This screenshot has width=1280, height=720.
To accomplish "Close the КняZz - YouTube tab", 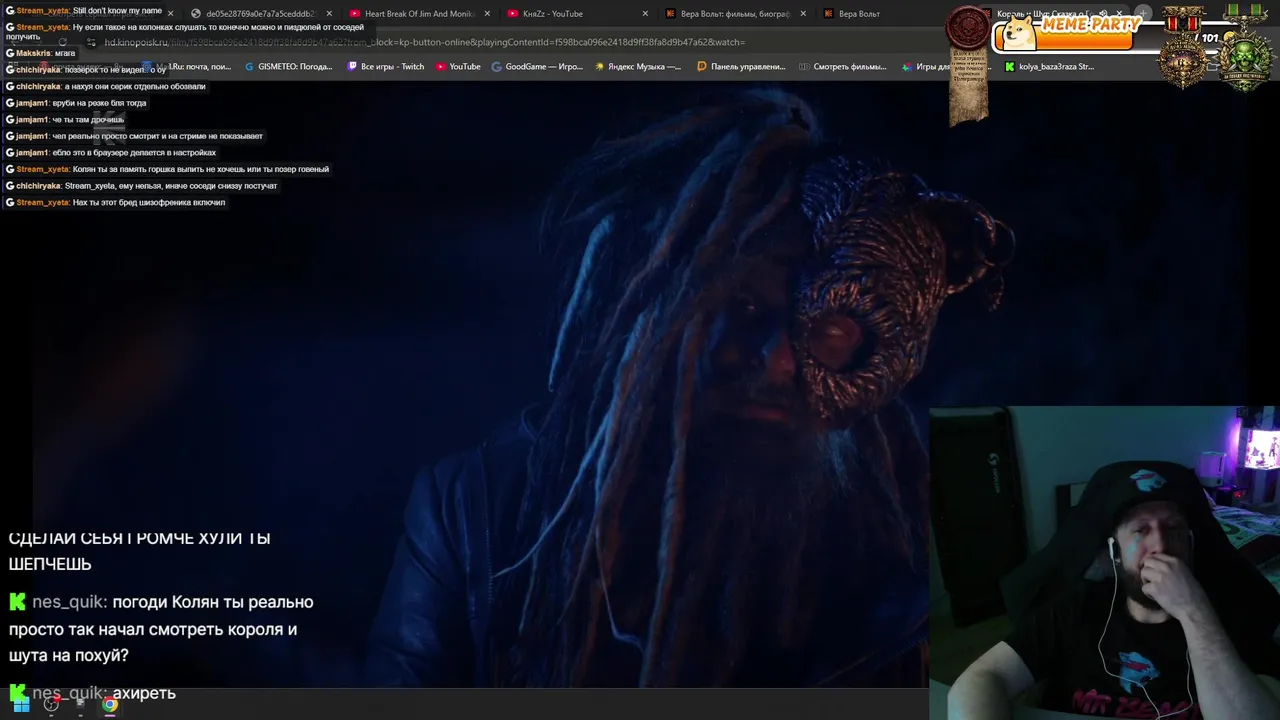I will coord(645,14).
